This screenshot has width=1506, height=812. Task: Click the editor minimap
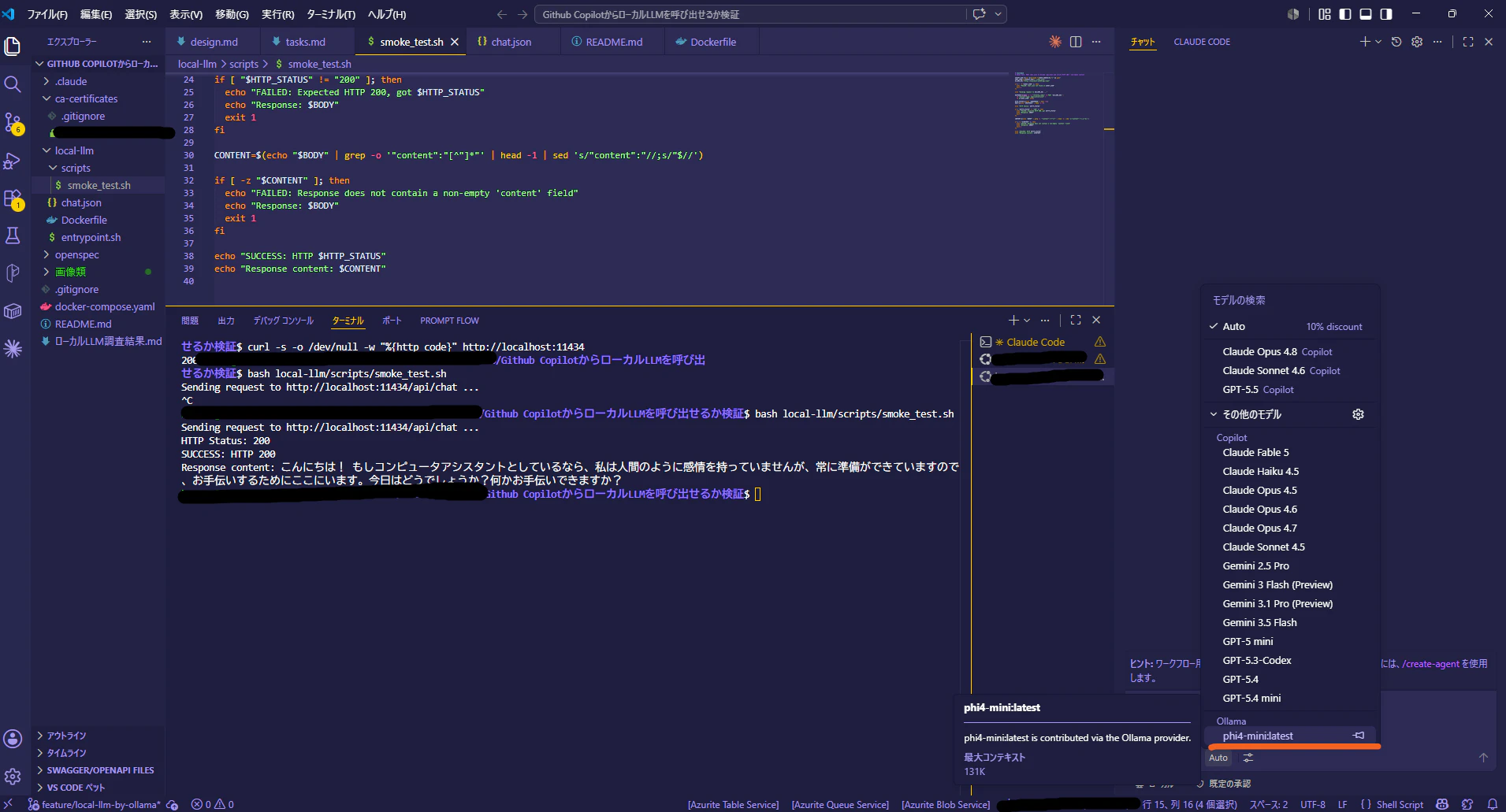1050,104
